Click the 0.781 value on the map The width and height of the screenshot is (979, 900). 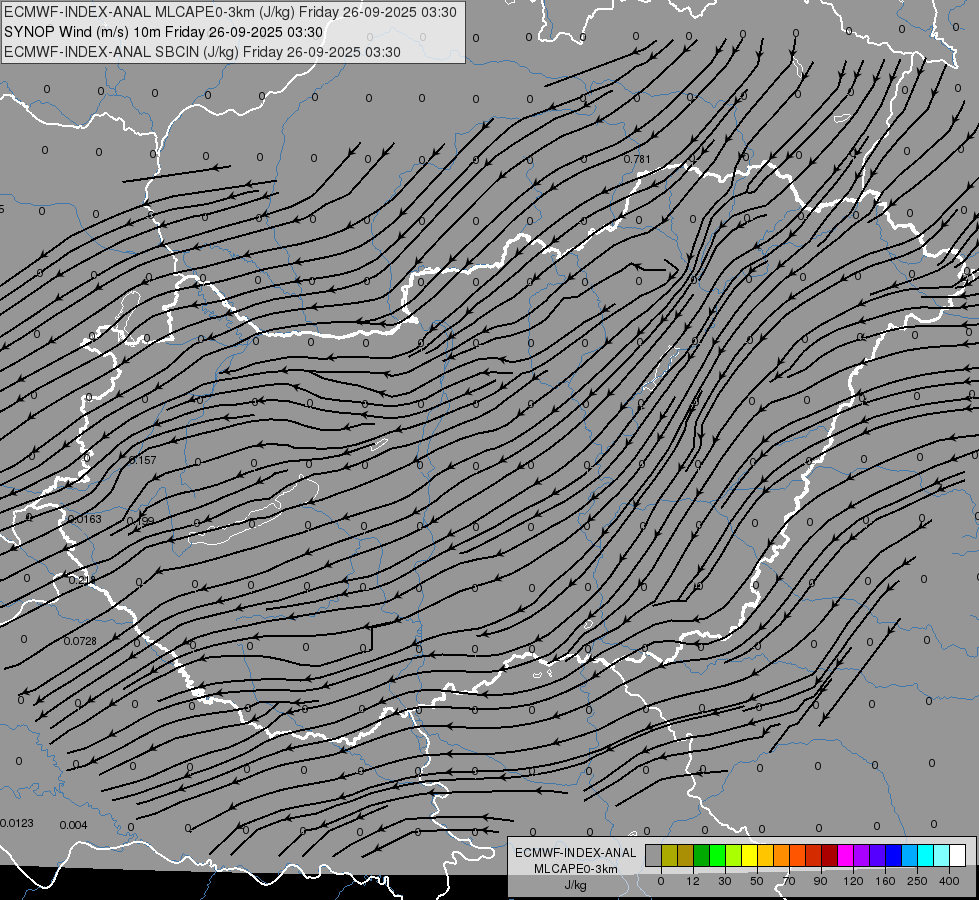pyautogui.click(x=637, y=159)
